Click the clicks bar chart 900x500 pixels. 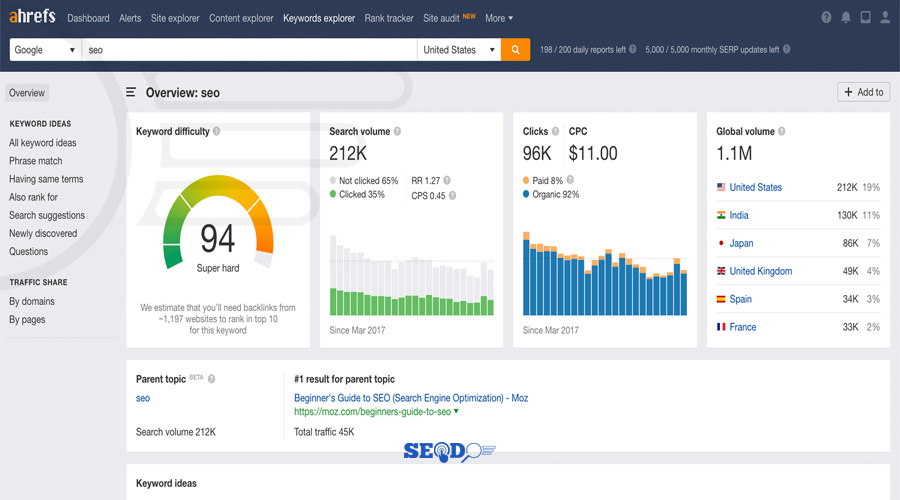[605, 274]
